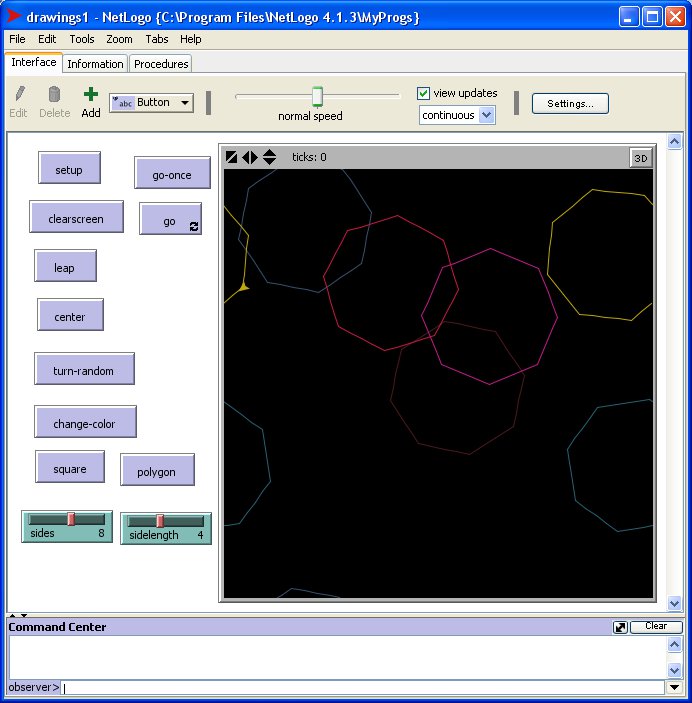
Task: Switch to the Information tab
Action: click(95, 64)
